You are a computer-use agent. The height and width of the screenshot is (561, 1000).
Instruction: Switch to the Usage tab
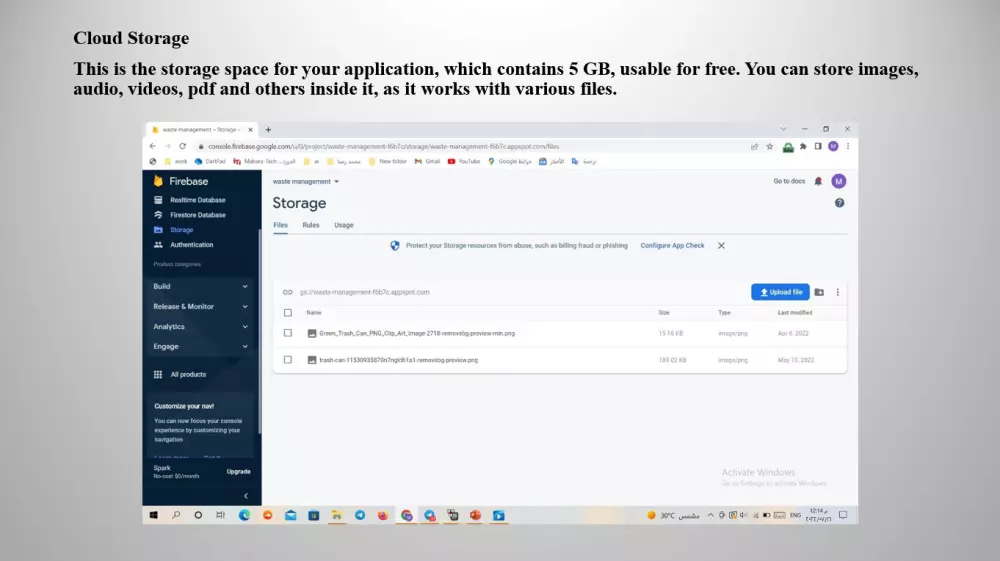click(x=344, y=225)
